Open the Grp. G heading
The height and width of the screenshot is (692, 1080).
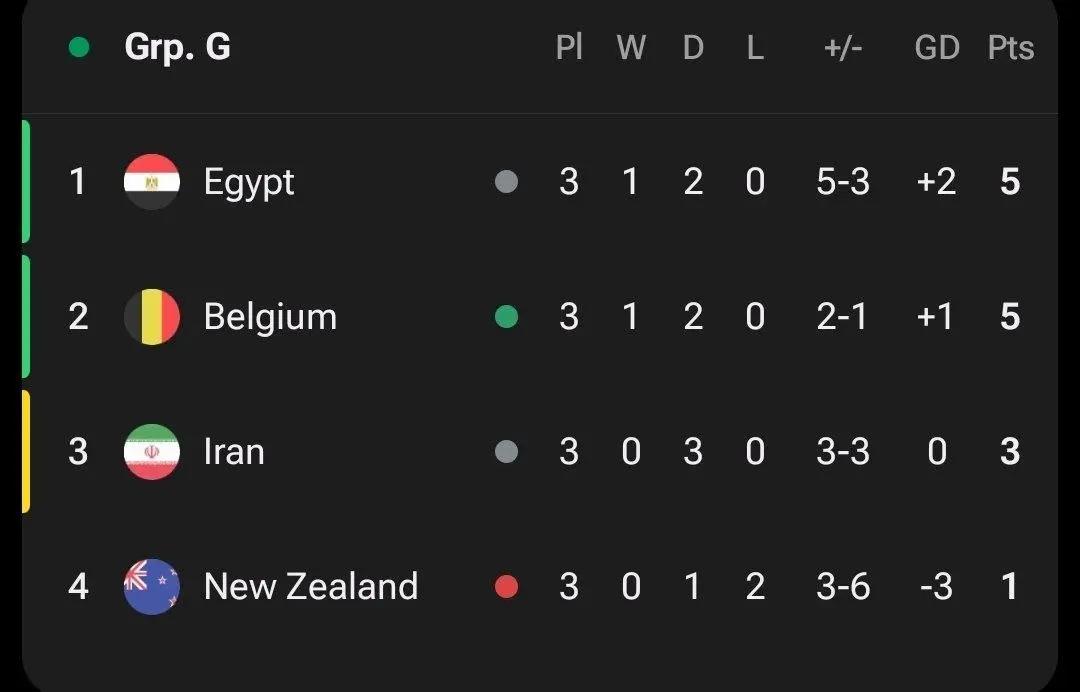click(x=177, y=48)
